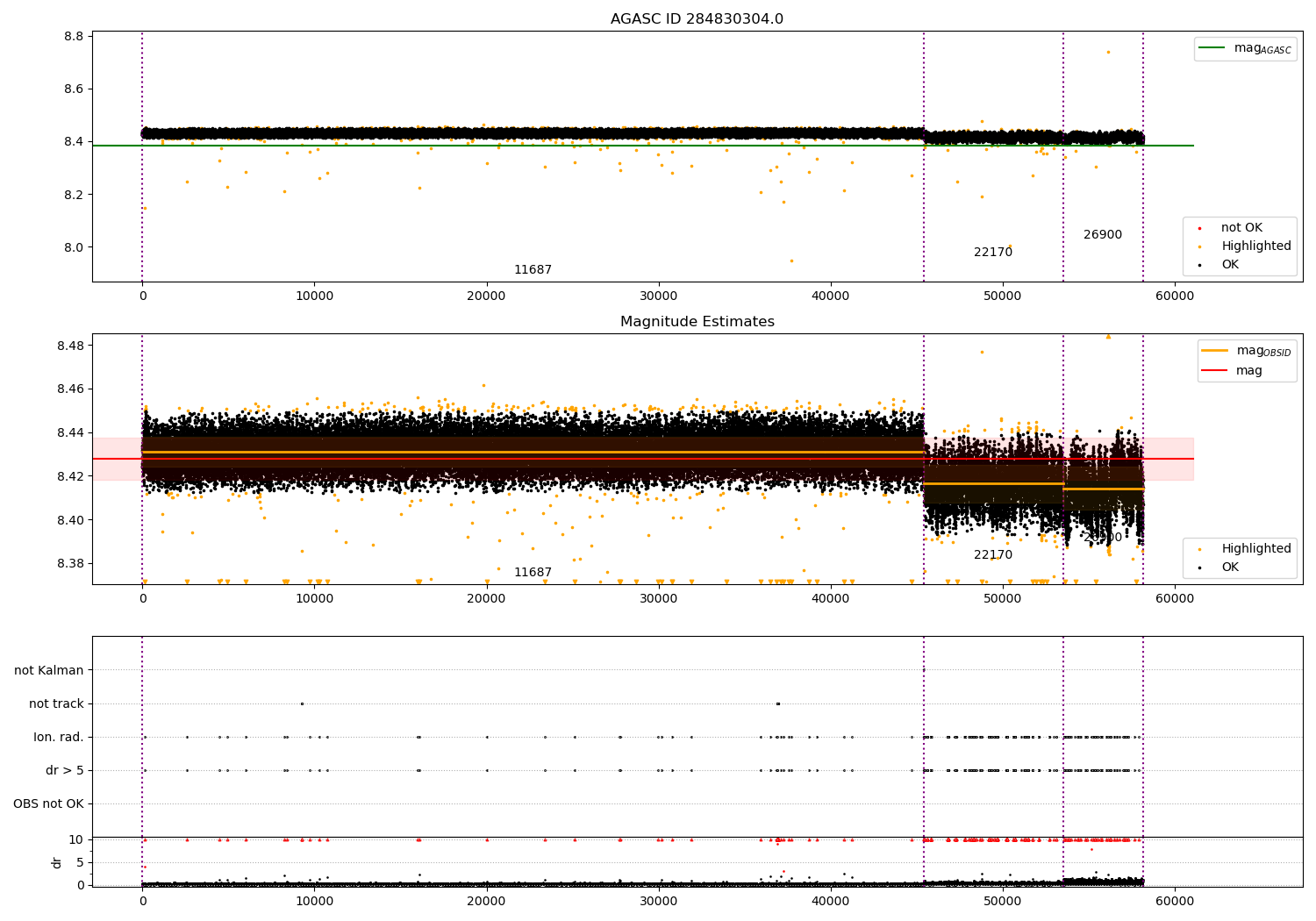This screenshot has height=921, width=1316.
Task: Click the obsid label 11687 in the top plot
Action: 533,270
